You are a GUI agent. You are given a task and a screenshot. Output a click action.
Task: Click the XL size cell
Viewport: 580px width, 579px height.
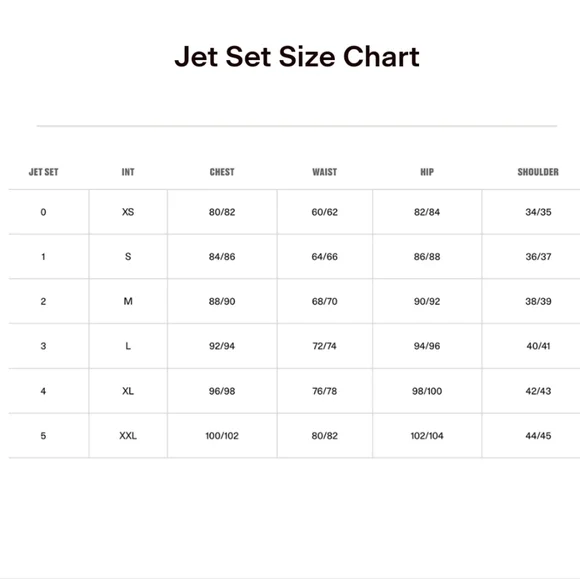tap(128, 391)
